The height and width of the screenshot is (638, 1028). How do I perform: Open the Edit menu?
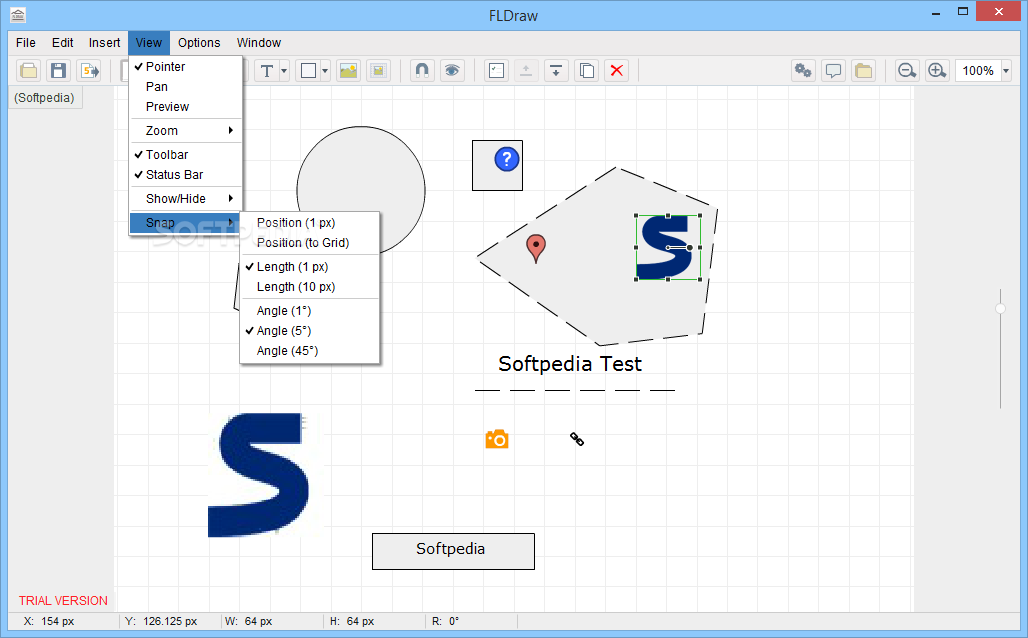point(62,43)
